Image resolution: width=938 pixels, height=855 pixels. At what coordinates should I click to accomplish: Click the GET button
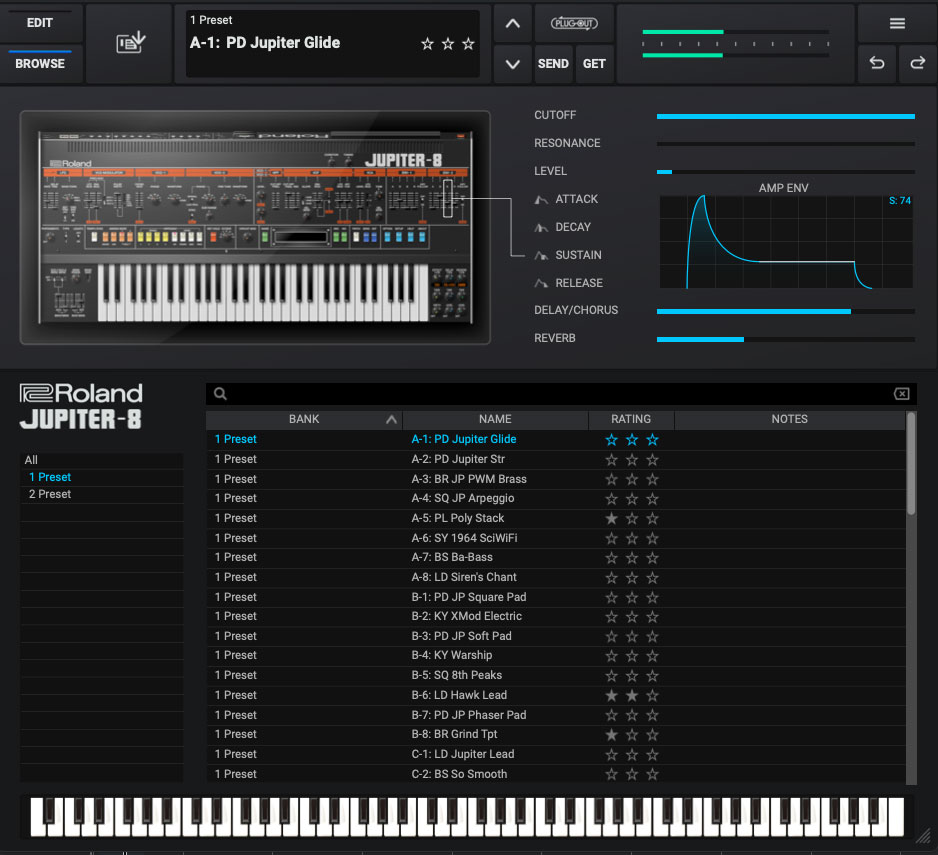[594, 64]
